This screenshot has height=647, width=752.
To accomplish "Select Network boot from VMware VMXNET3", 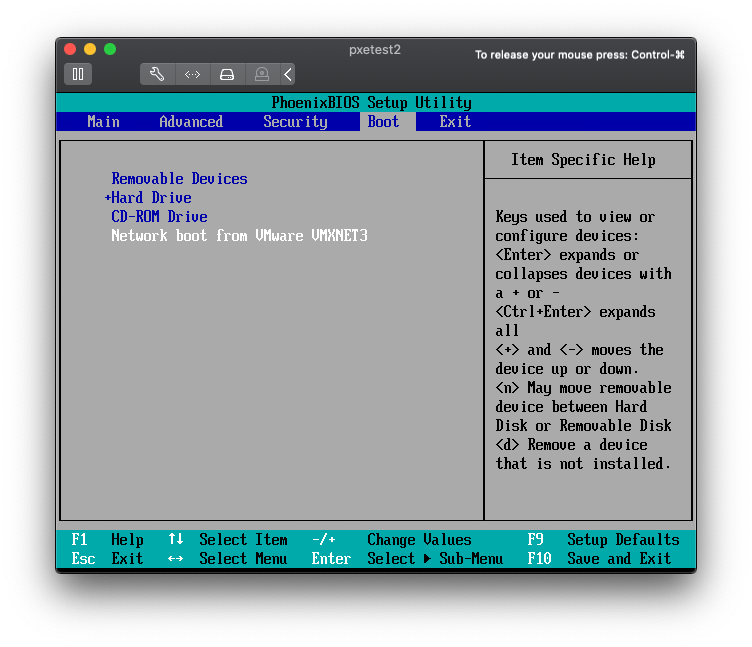I will click(239, 235).
